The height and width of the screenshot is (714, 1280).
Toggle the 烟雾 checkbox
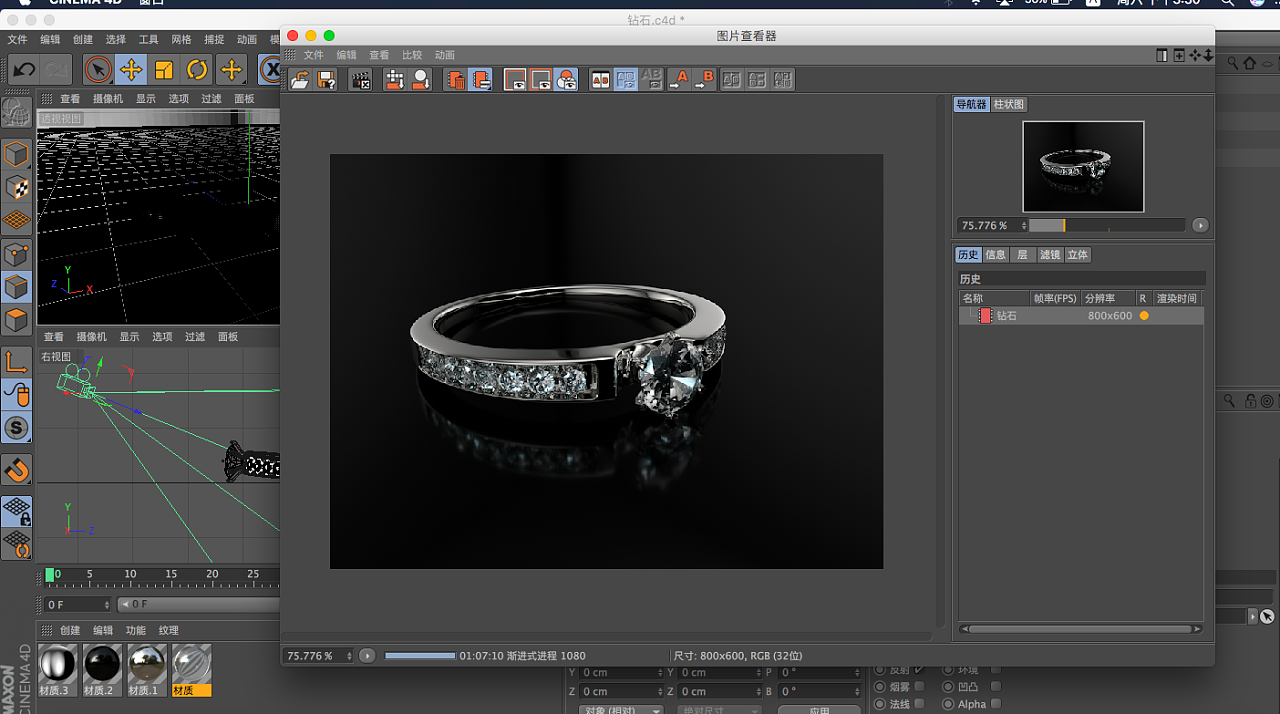click(919, 687)
